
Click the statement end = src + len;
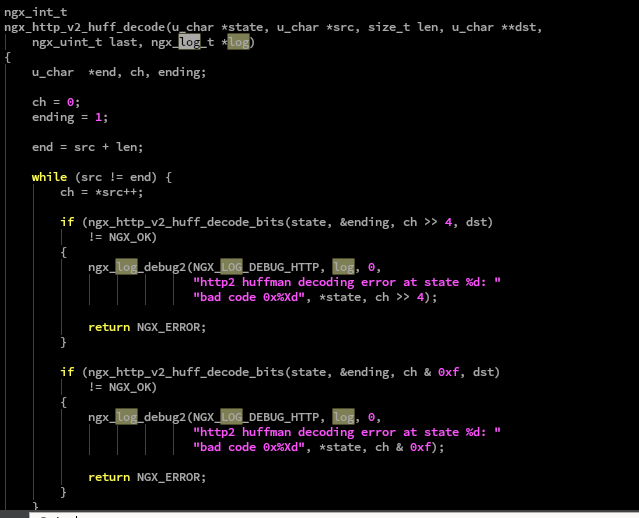click(88, 147)
